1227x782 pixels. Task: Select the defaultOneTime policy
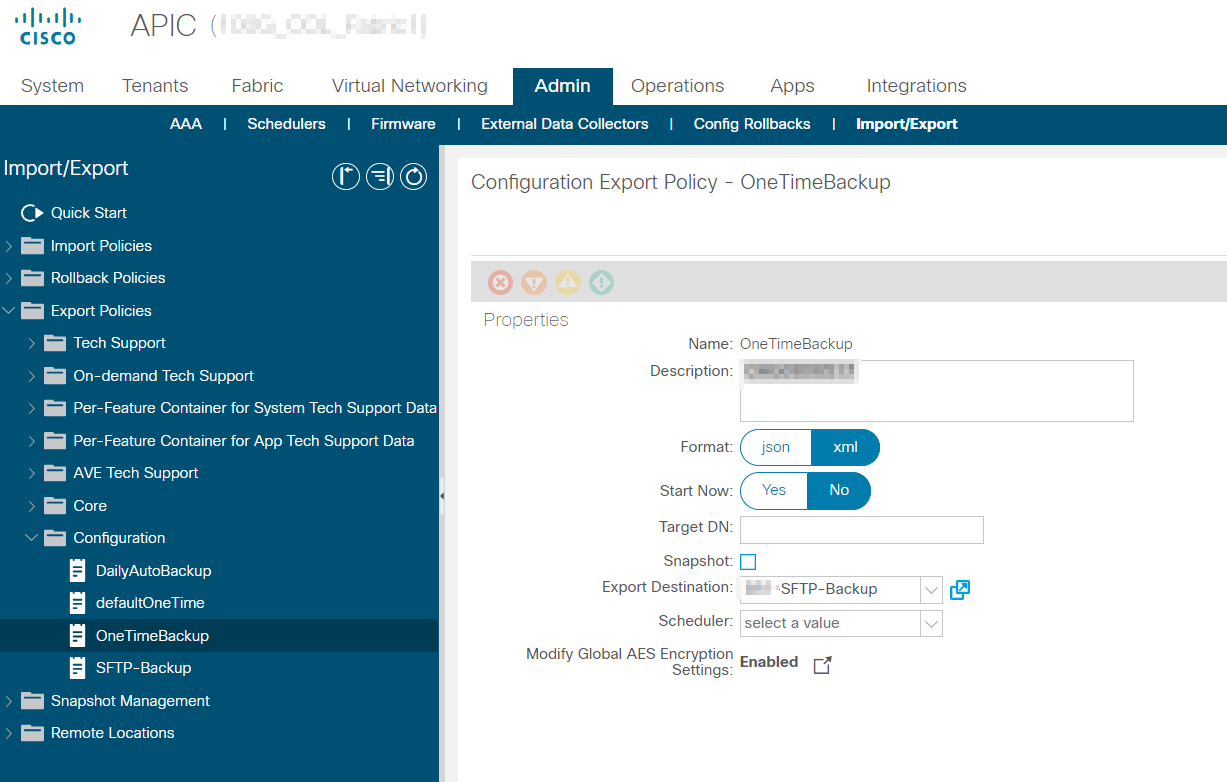150,603
